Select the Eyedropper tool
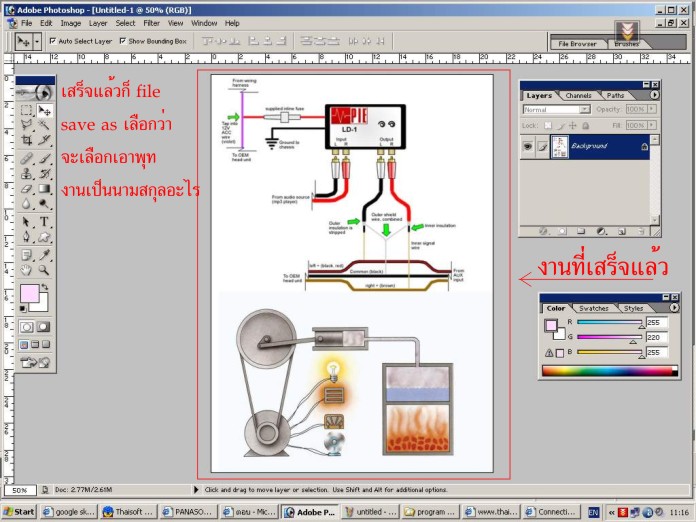The image size is (696, 522). pos(44,255)
